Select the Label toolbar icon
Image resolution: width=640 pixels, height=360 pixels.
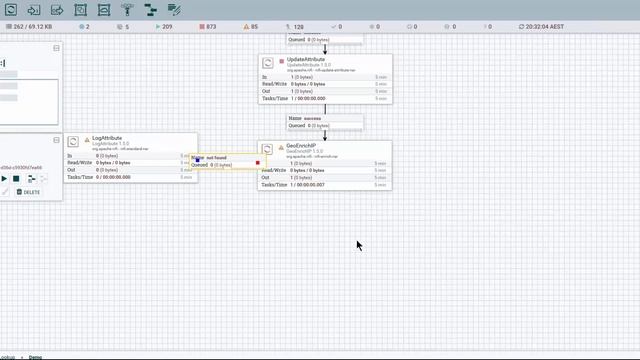pyautogui.click(x=174, y=9)
